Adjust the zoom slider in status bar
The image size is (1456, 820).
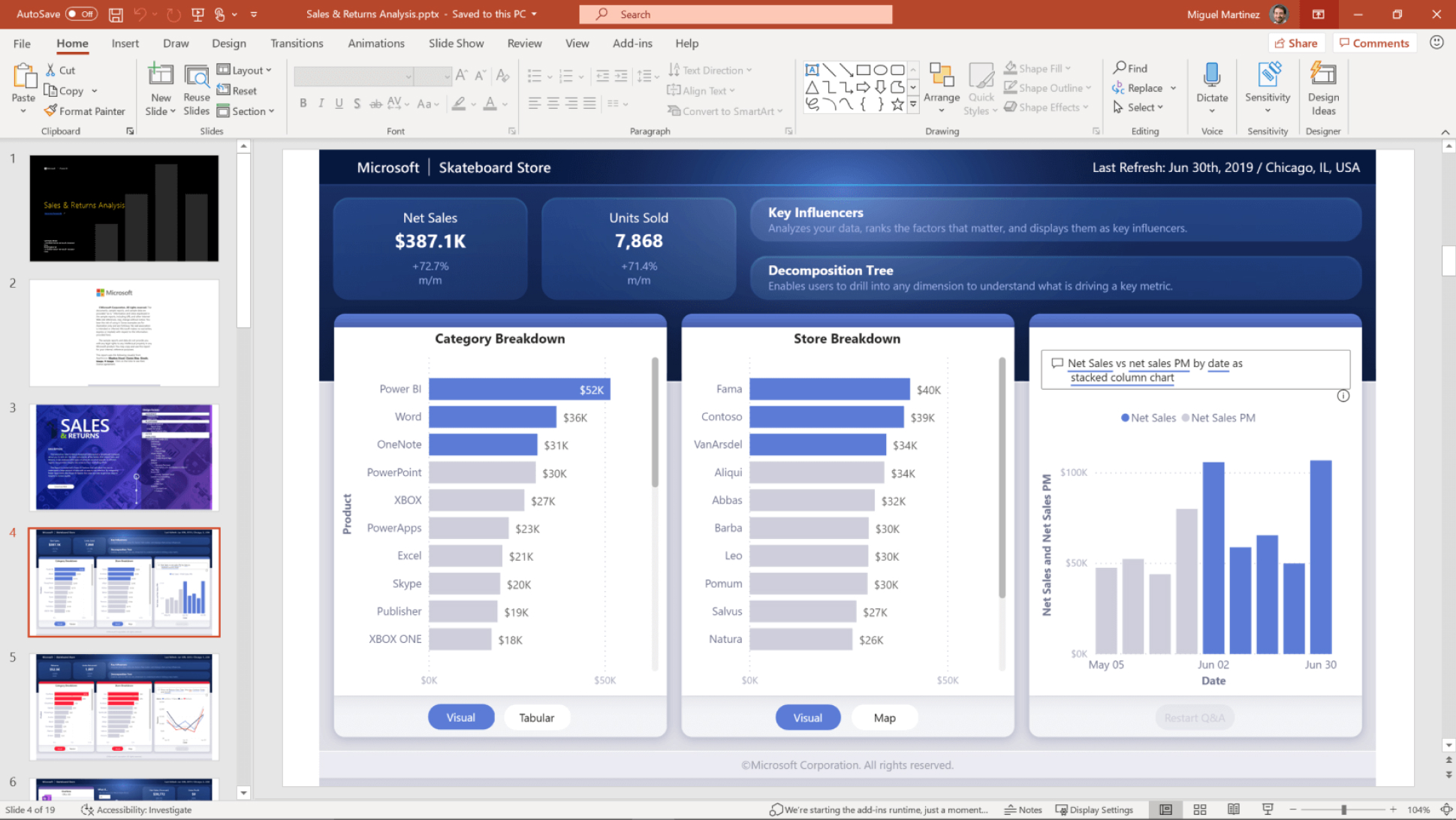pos(1343,809)
